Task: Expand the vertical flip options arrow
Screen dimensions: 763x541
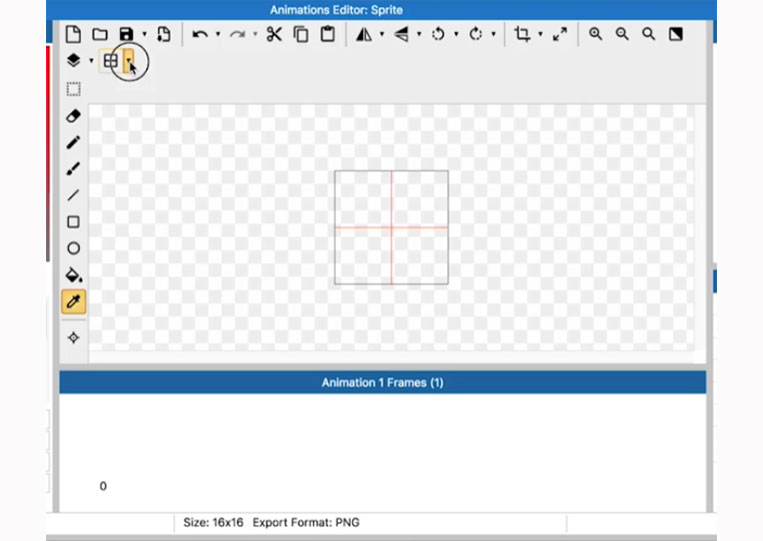Action: click(x=419, y=34)
